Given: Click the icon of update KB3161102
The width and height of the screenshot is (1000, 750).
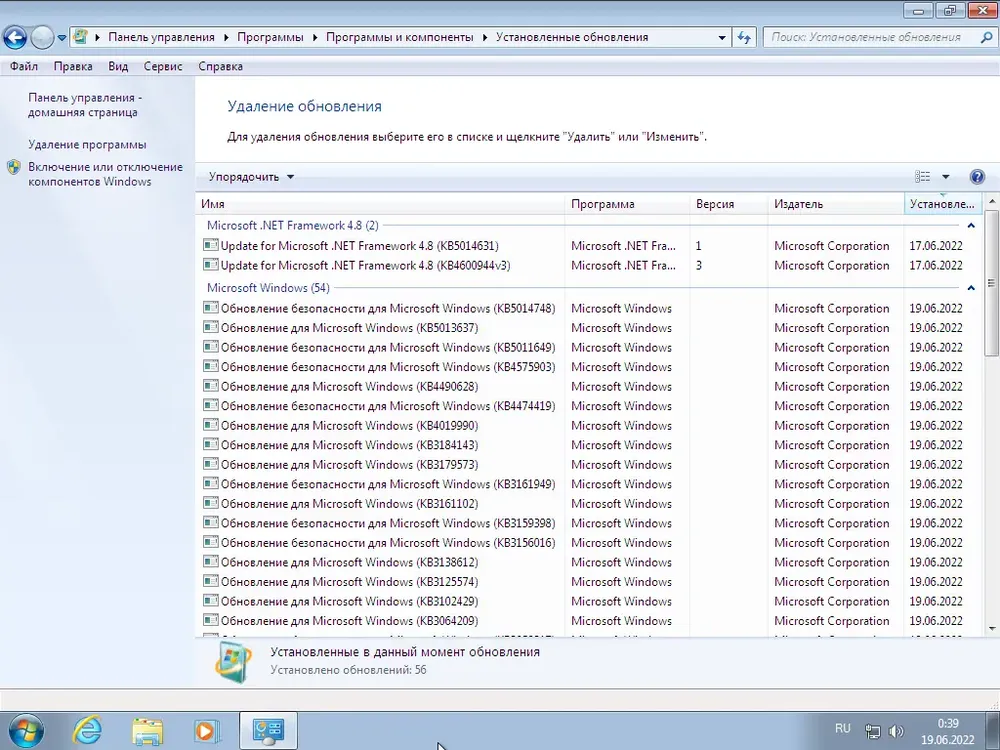Looking at the screenshot, I should click(210, 504).
